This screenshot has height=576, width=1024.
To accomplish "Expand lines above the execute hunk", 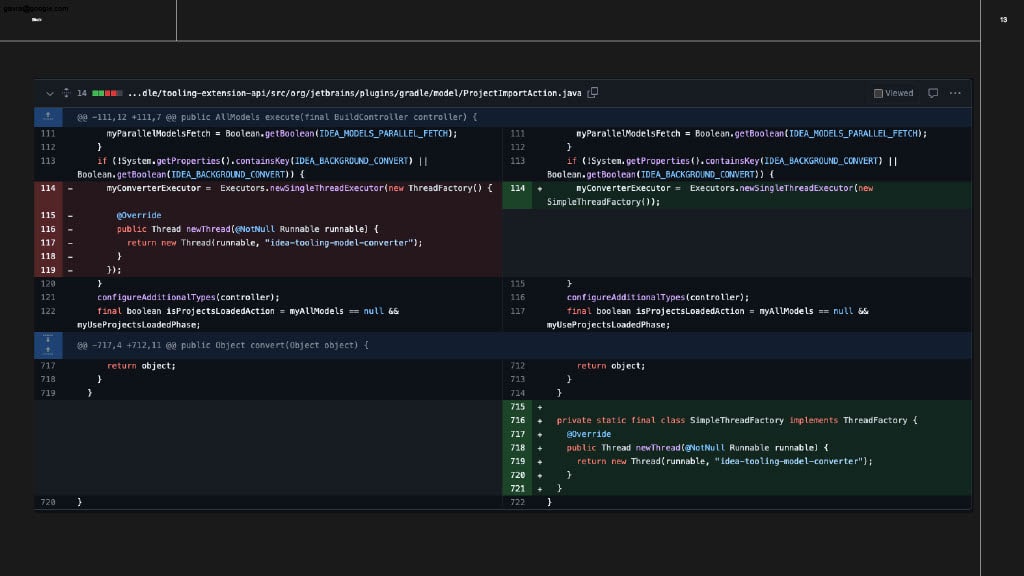I will click(x=48, y=117).
